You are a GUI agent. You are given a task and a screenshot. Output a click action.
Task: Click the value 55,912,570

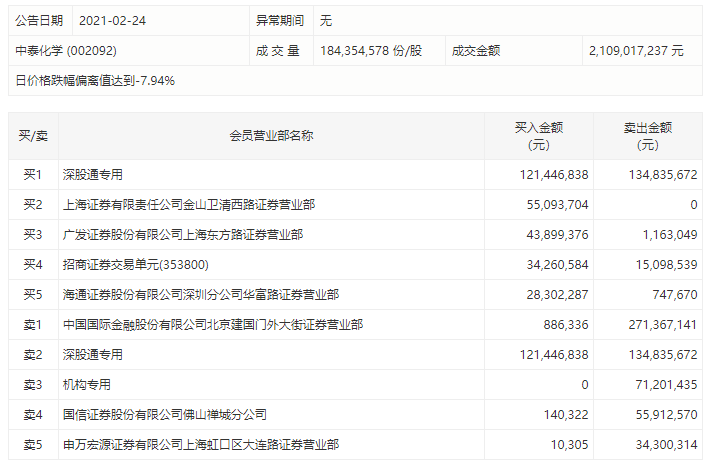click(666, 415)
